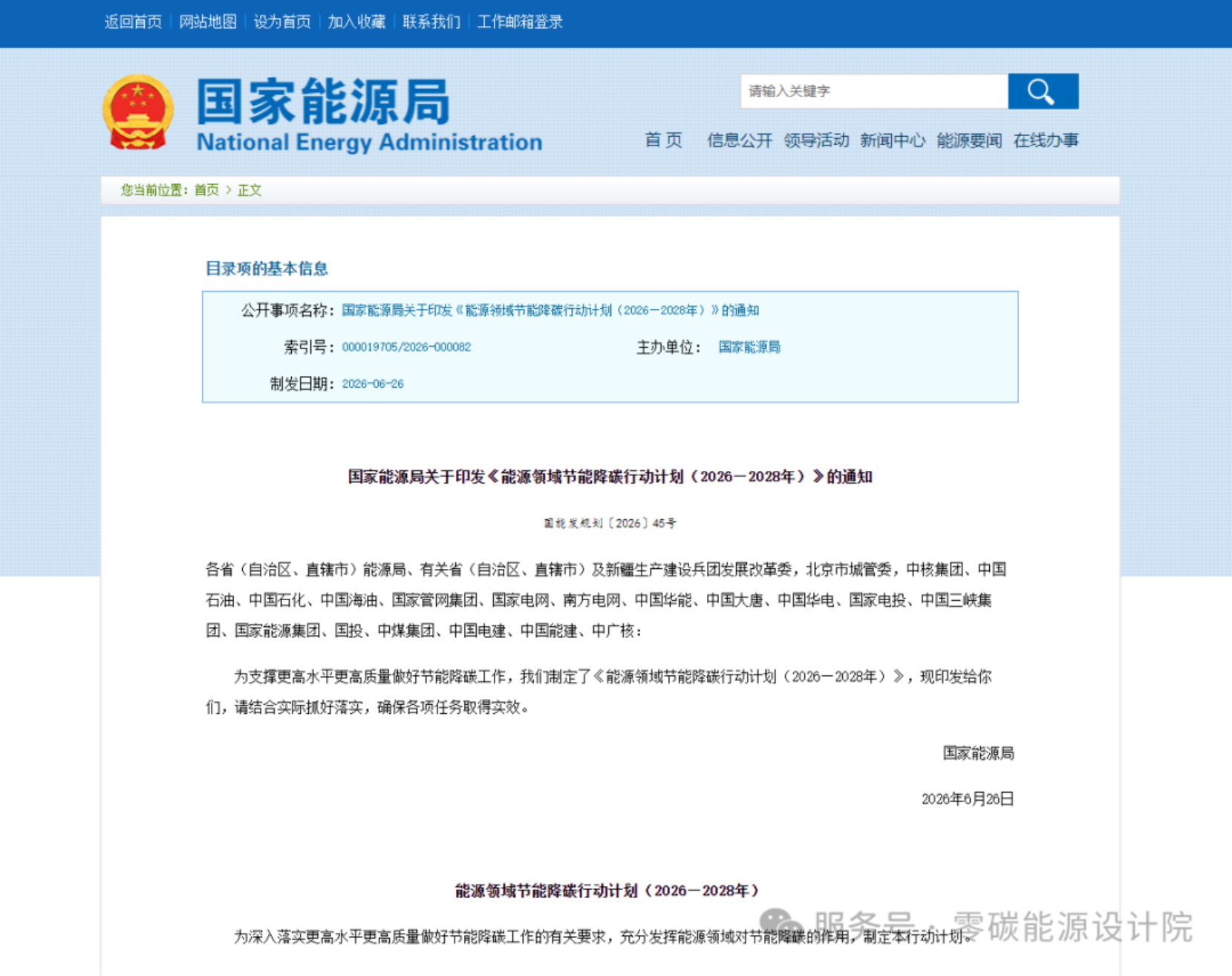This screenshot has height=976, width=1232.
Task: Open 工作邮箱登录 link
Action: pyautogui.click(x=520, y=22)
